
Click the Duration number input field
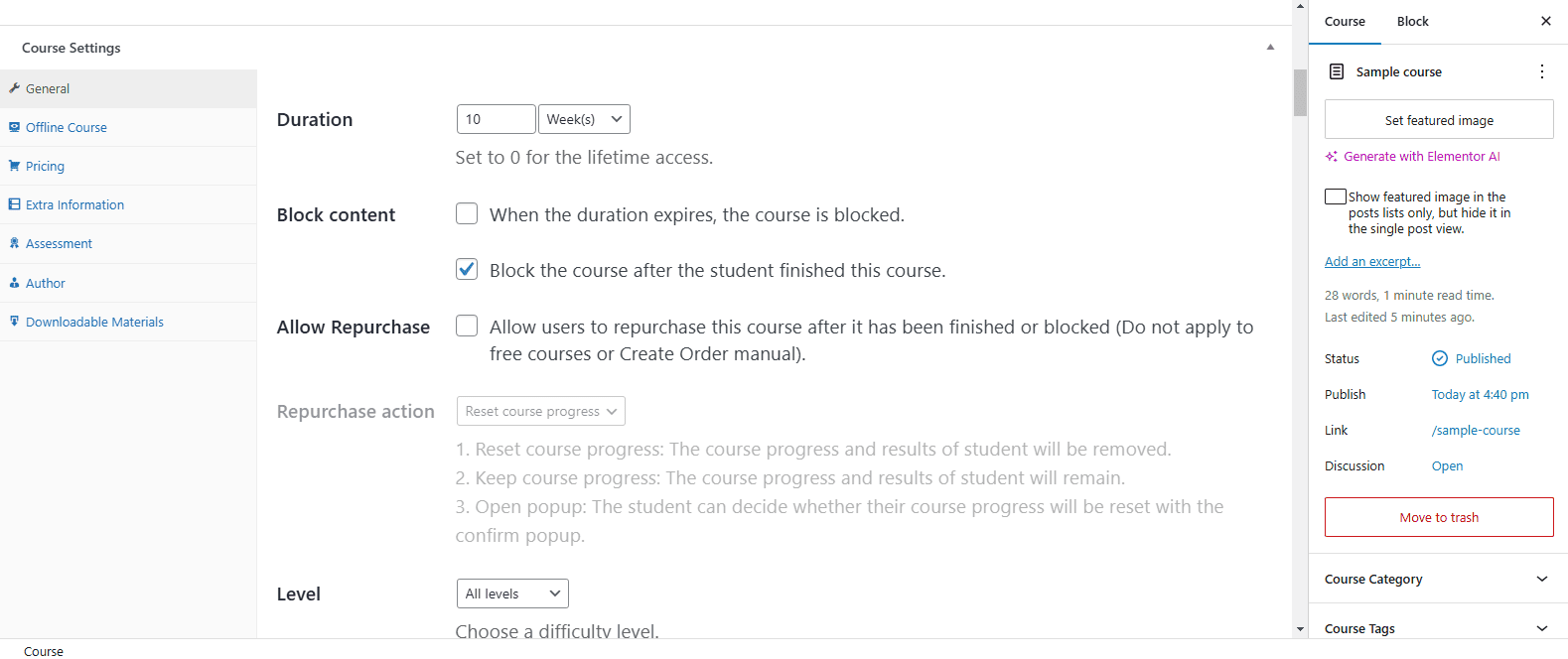(x=496, y=119)
